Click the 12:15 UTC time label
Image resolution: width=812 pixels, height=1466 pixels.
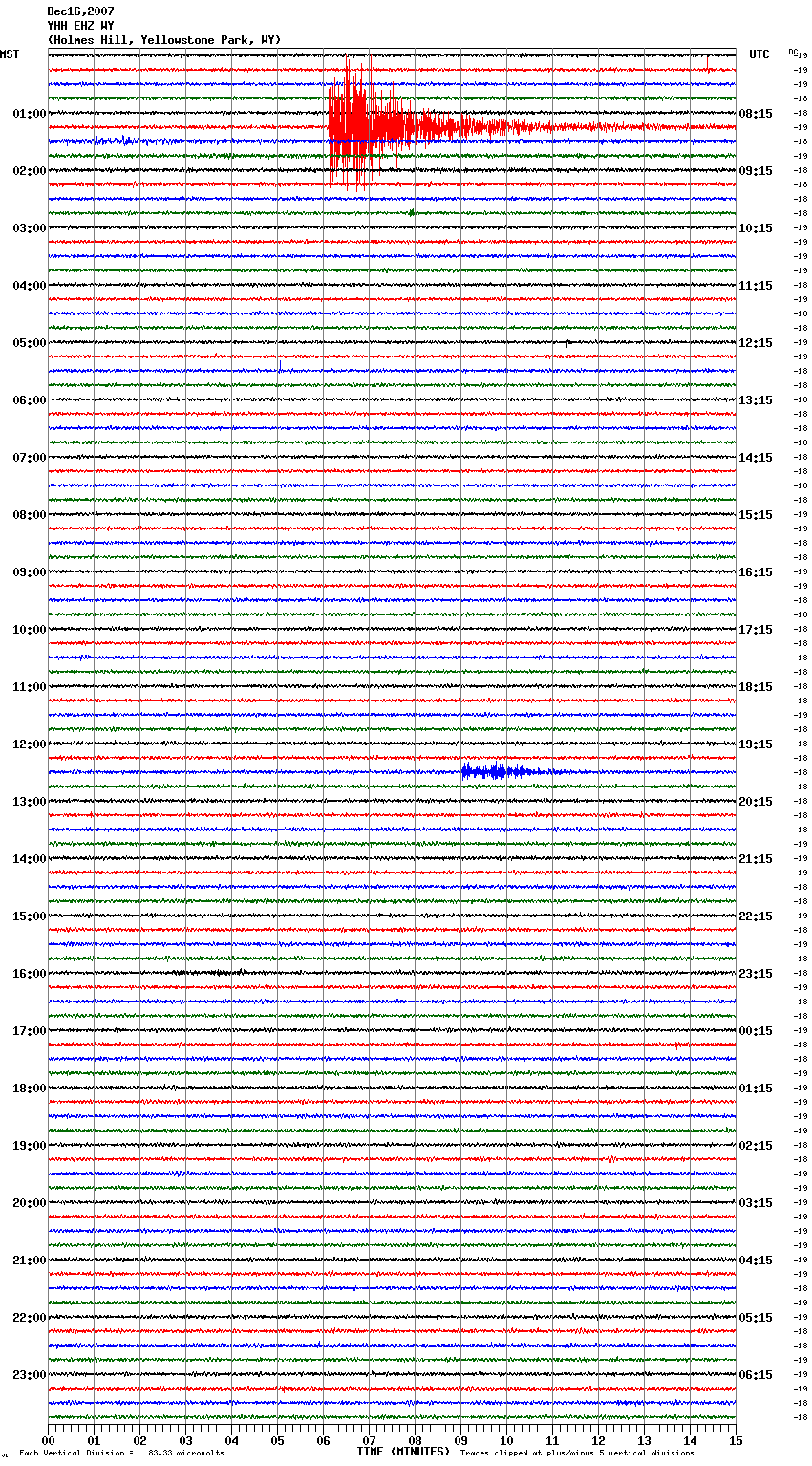tap(756, 343)
